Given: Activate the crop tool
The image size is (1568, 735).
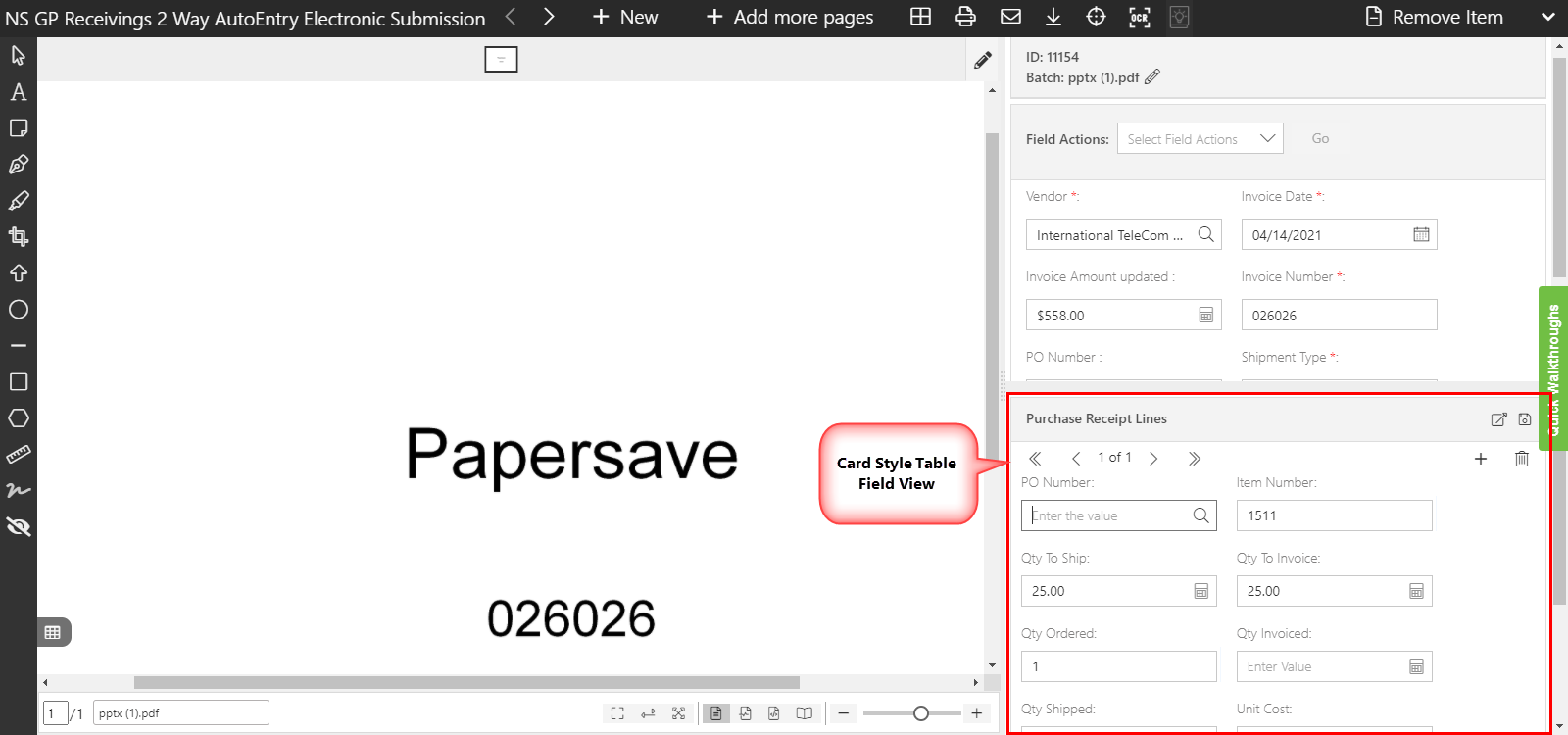Looking at the screenshot, I should (x=18, y=236).
